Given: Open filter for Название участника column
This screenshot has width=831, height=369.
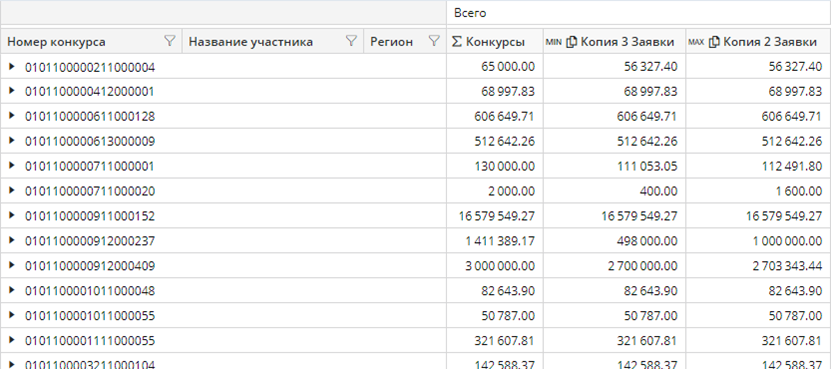Looking at the screenshot, I should (x=351, y=41).
